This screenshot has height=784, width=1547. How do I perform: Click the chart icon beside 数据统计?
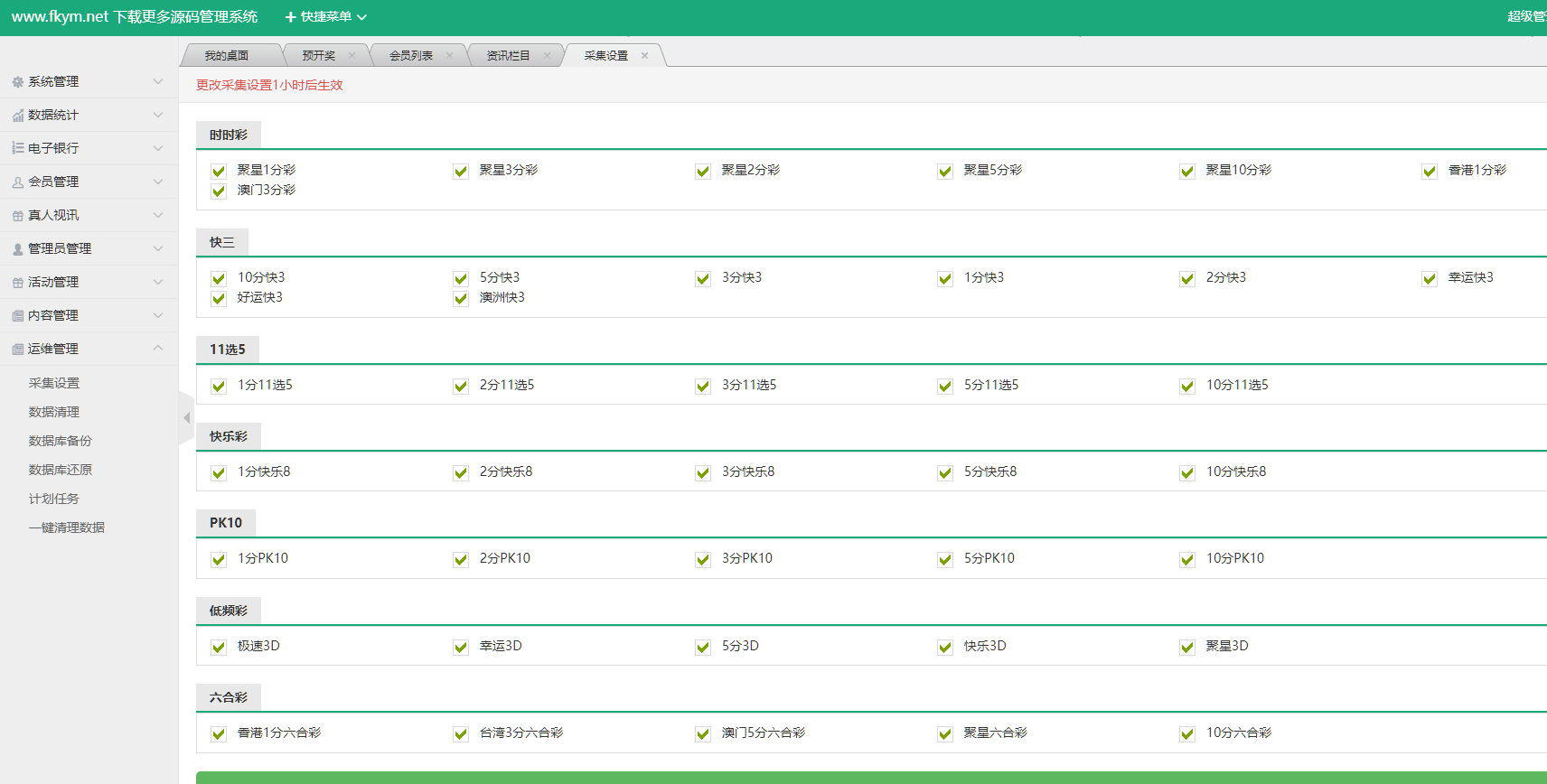[x=17, y=116]
